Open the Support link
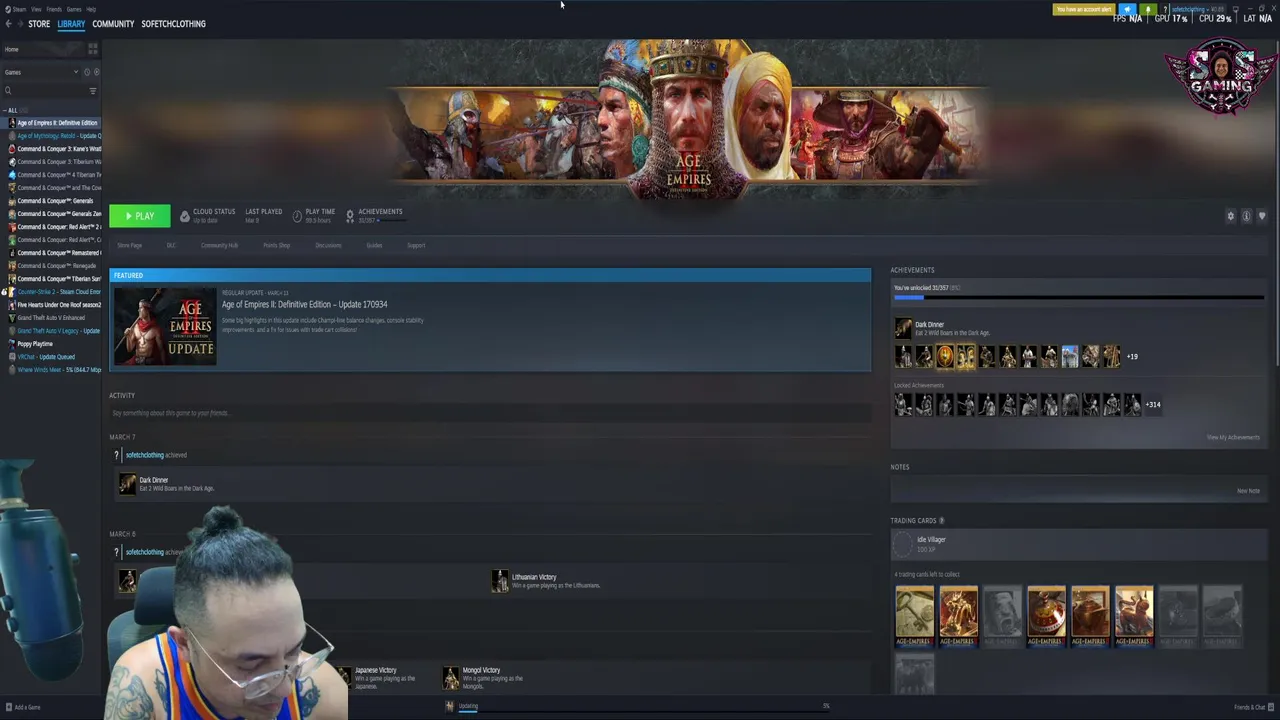The width and height of the screenshot is (1280, 720). (x=416, y=245)
